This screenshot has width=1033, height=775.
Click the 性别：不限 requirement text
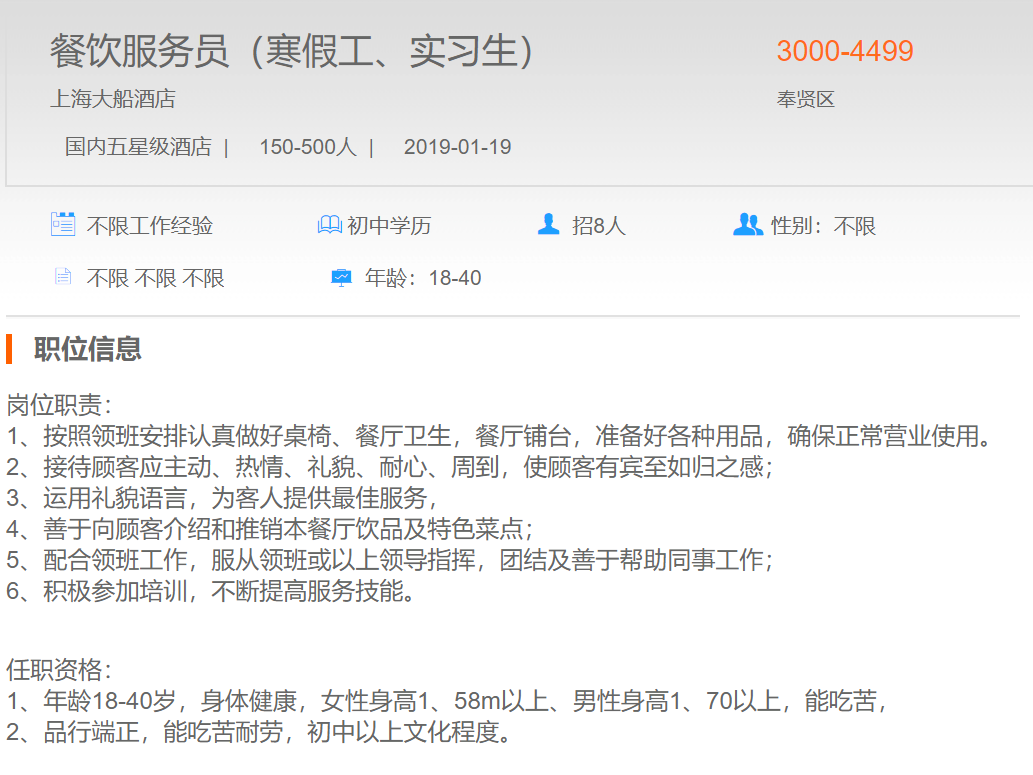pos(823,226)
